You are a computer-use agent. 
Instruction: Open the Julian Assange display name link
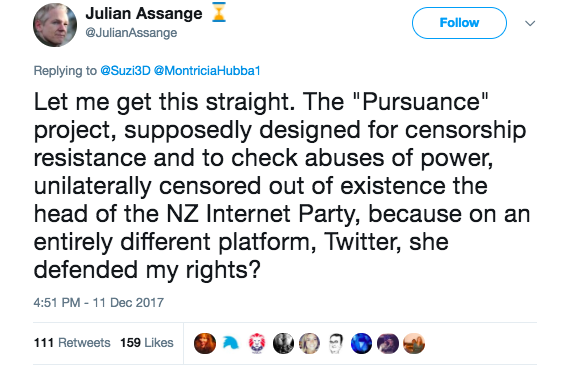(144, 14)
